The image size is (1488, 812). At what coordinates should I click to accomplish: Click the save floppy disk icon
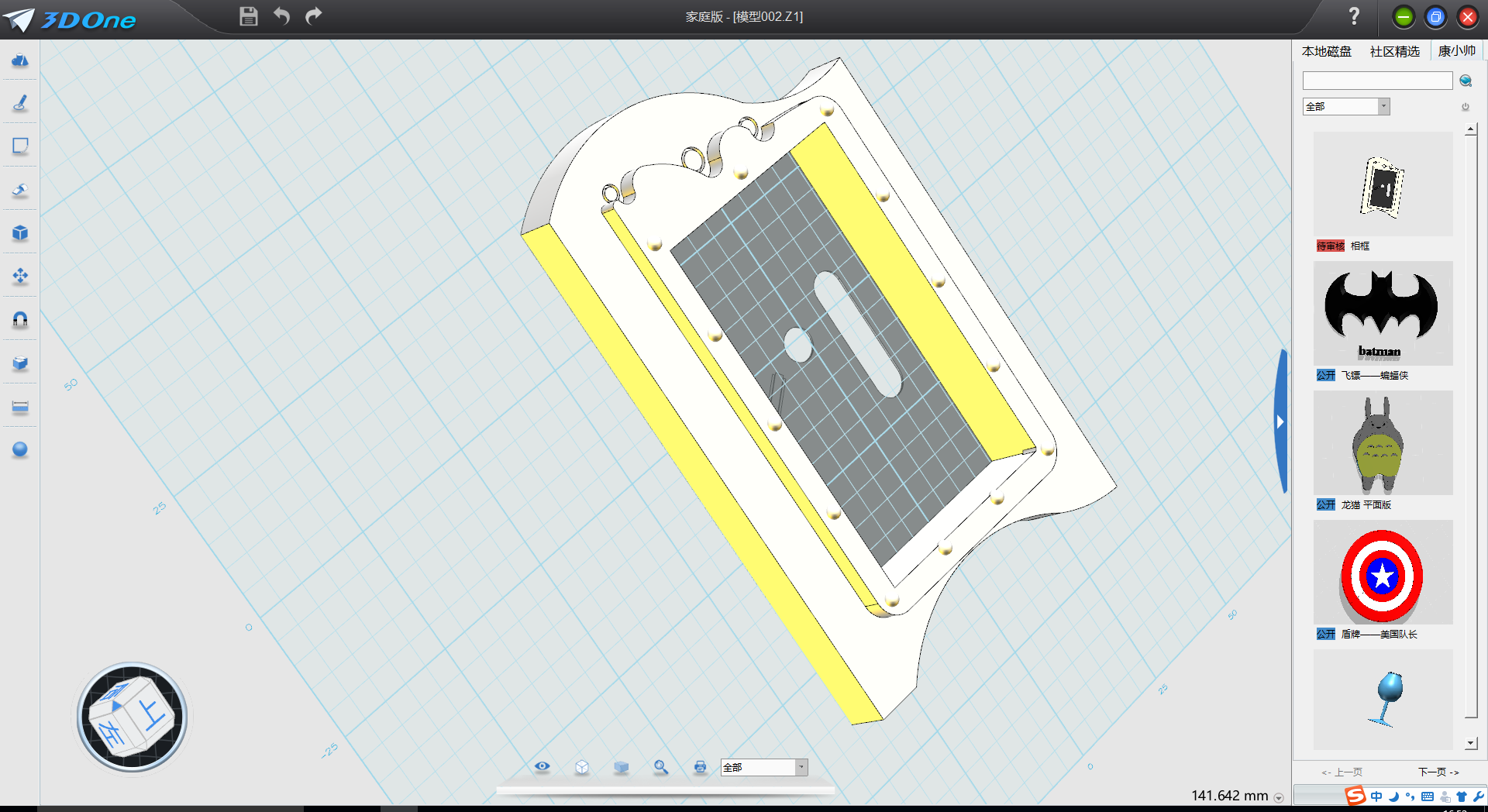pos(248,16)
